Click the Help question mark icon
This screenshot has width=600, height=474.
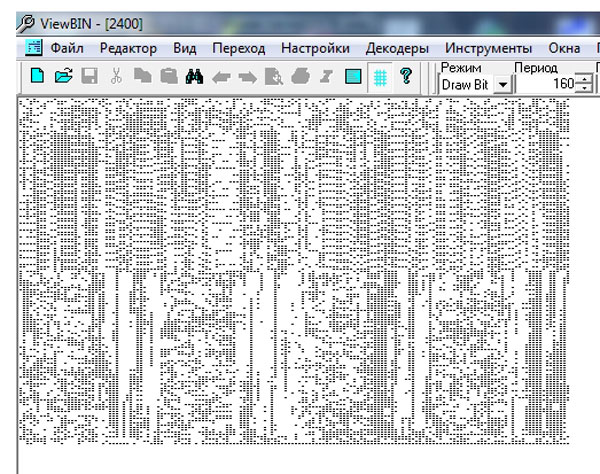click(406, 76)
